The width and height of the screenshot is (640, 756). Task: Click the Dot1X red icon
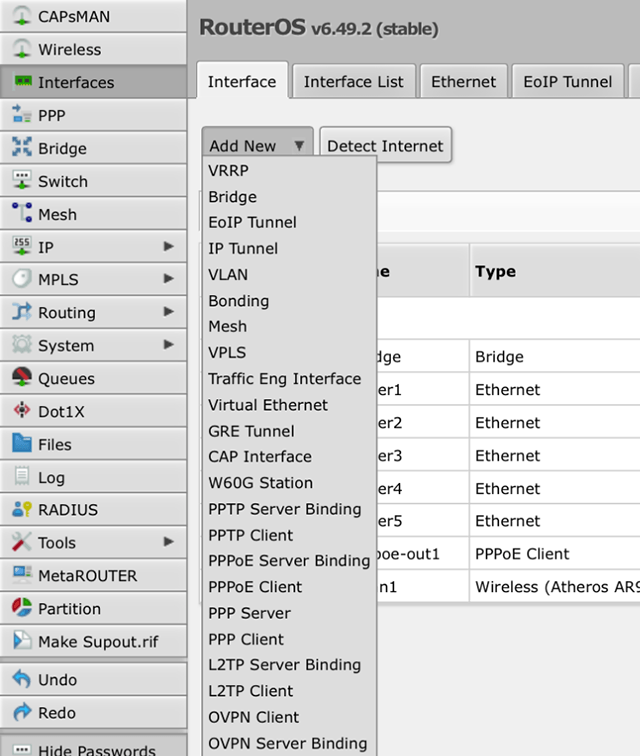click(22, 410)
